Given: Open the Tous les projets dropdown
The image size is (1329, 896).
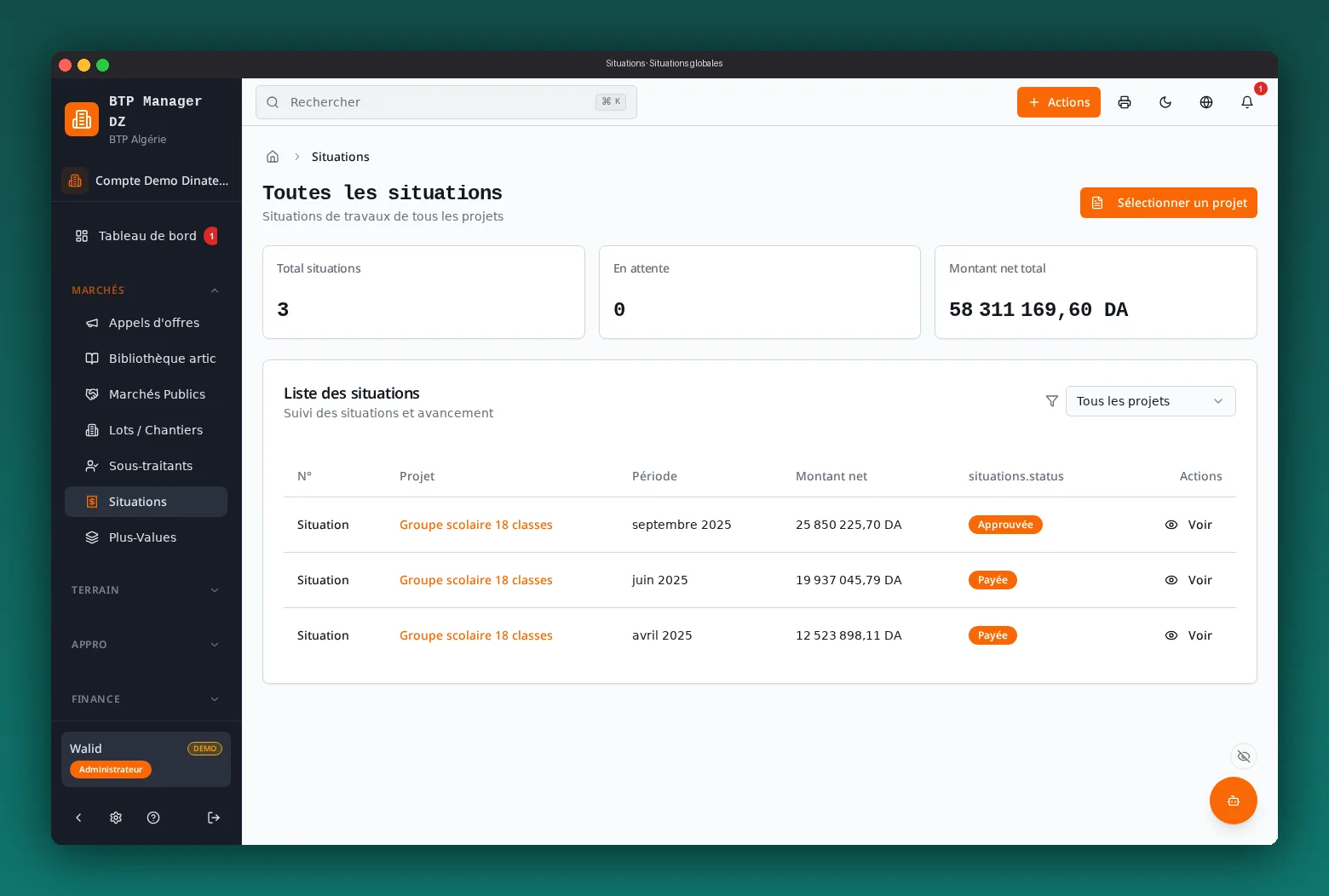Looking at the screenshot, I should [1150, 401].
